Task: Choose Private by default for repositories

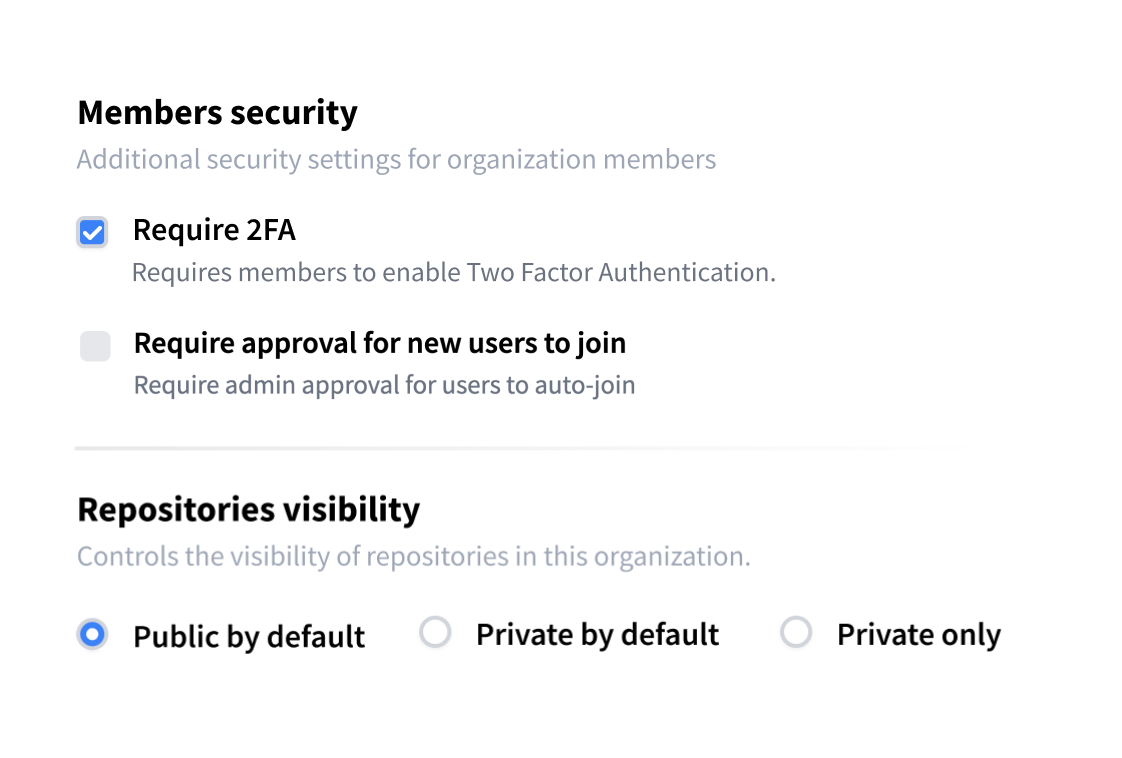Action: [436, 634]
